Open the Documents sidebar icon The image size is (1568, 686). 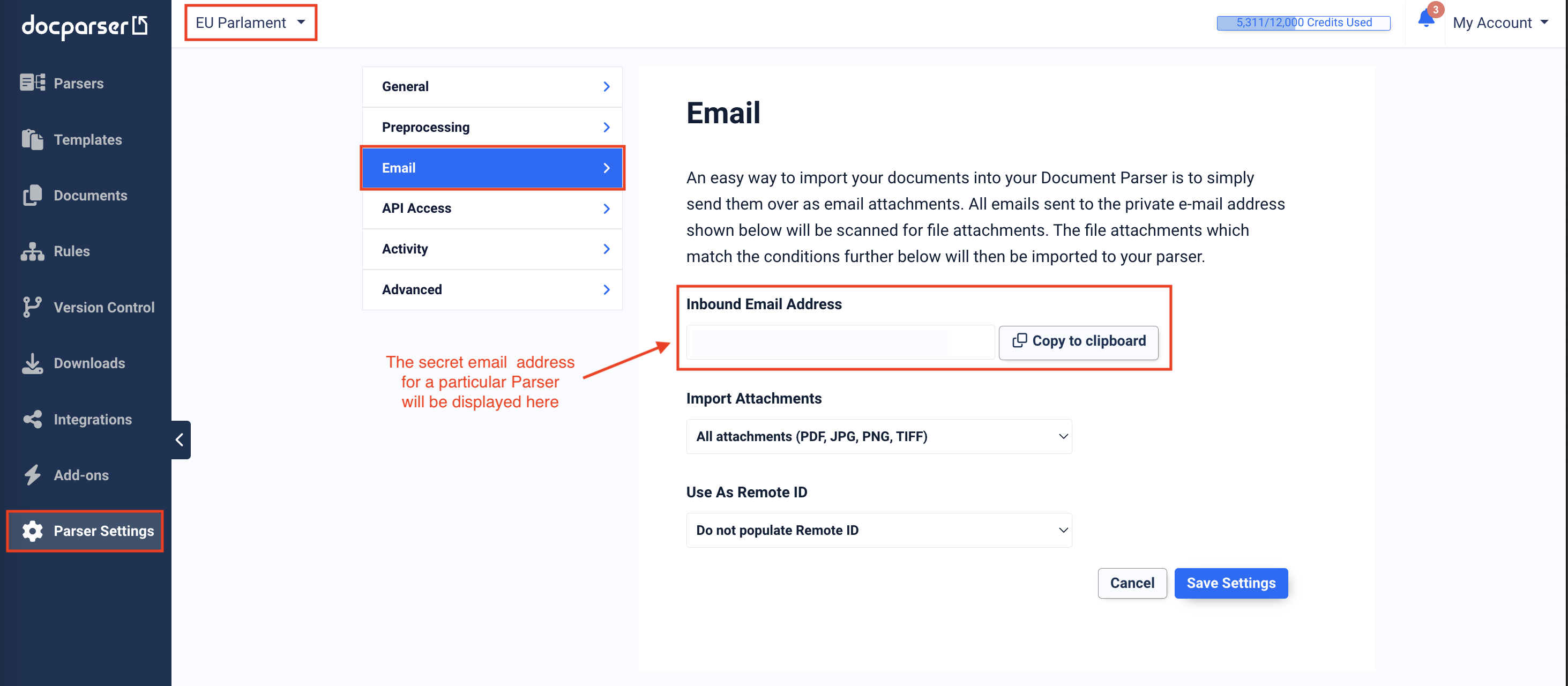click(x=32, y=196)
